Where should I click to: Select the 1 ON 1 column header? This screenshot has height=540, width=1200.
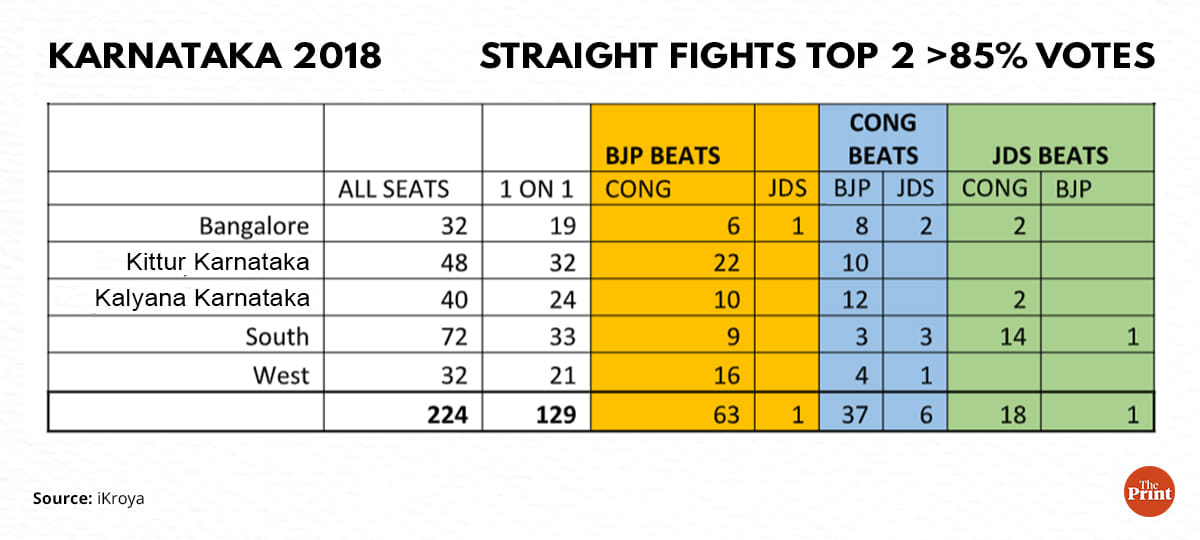coord(536,188)
